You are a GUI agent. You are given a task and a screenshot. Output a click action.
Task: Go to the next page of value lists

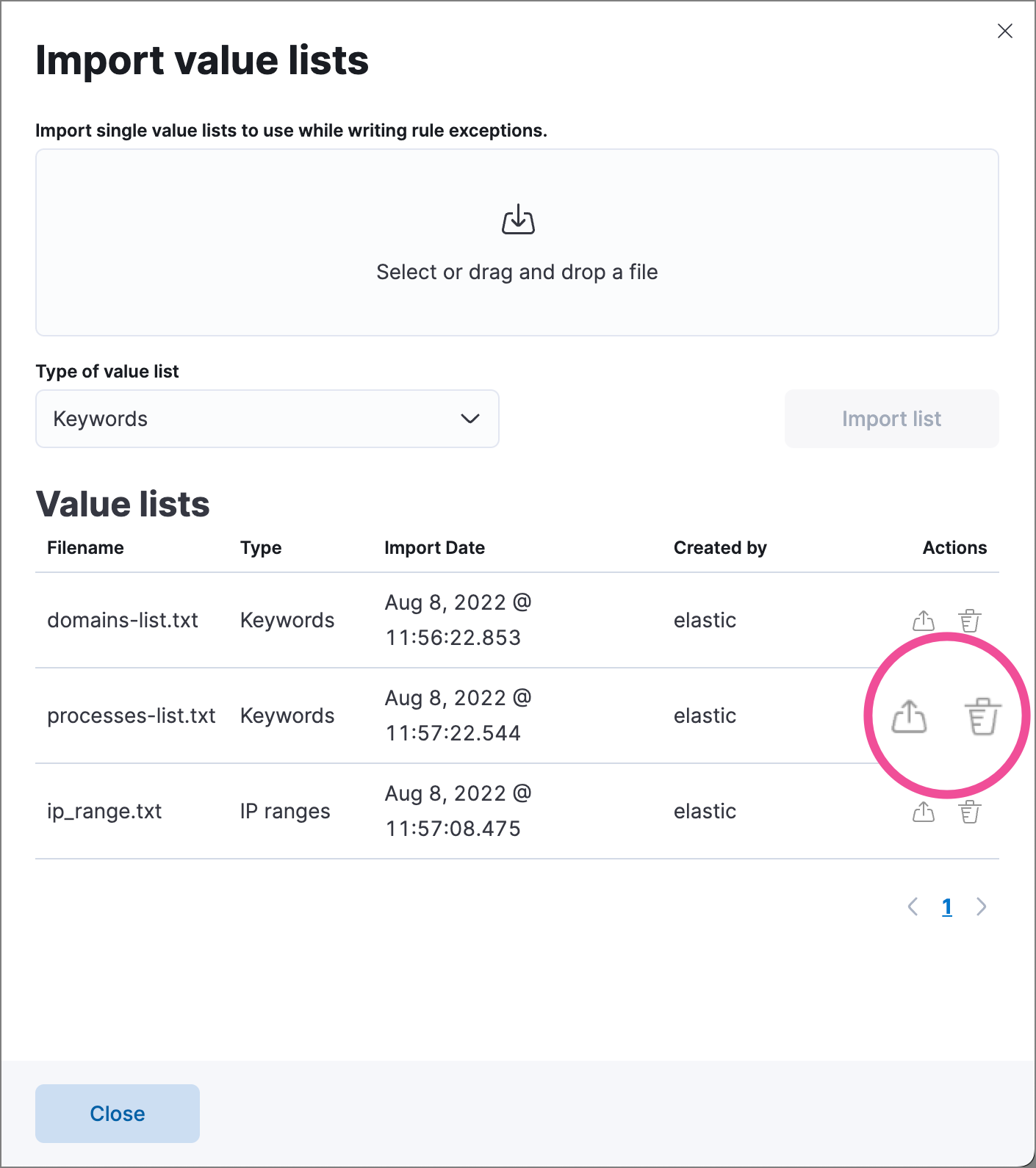(981, 907)
